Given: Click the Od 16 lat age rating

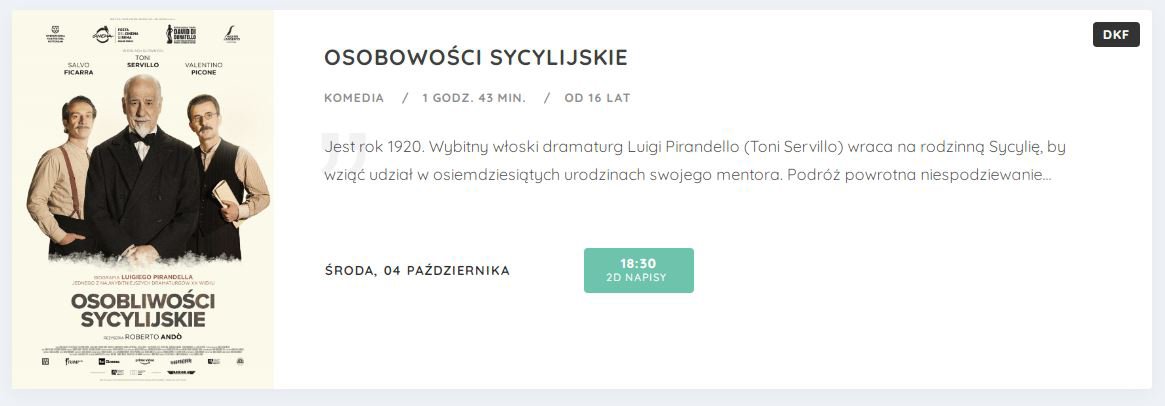Looking at the screenshot, I should tap(597, 97).
